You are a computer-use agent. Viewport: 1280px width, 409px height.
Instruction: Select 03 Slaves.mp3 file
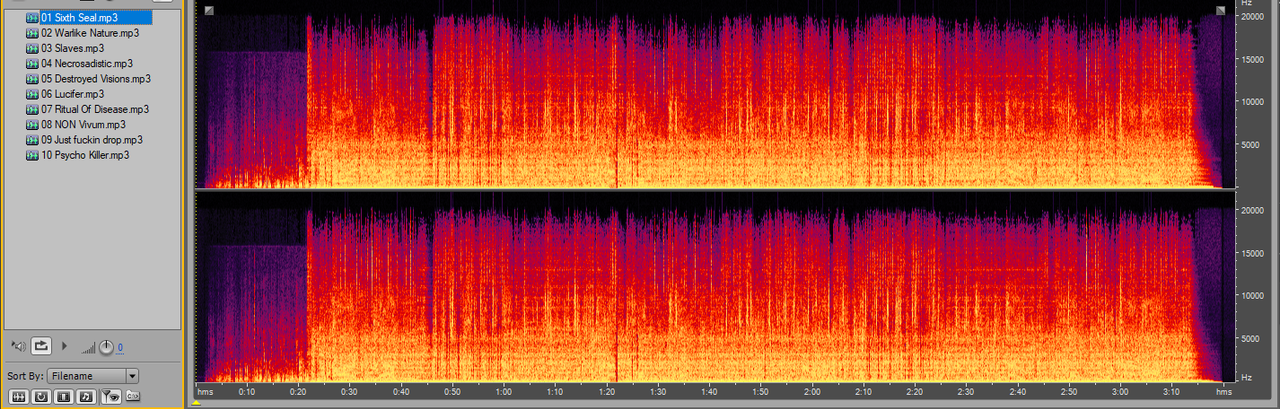[65, 48]
